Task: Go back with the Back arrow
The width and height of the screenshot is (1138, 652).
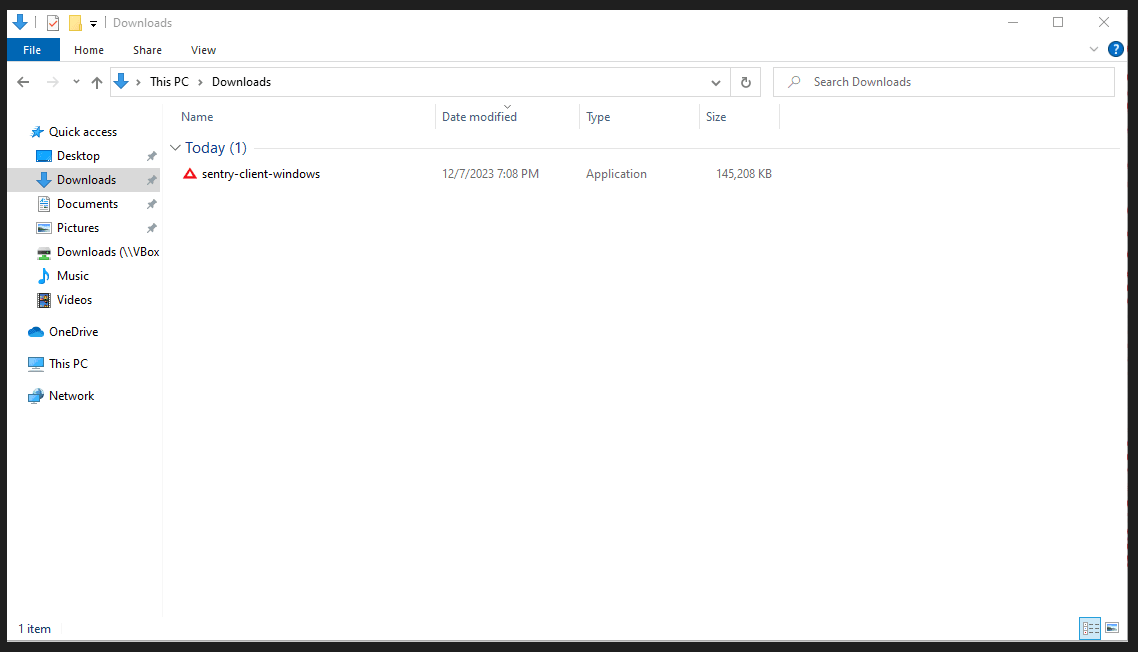Action: (23, 82)
